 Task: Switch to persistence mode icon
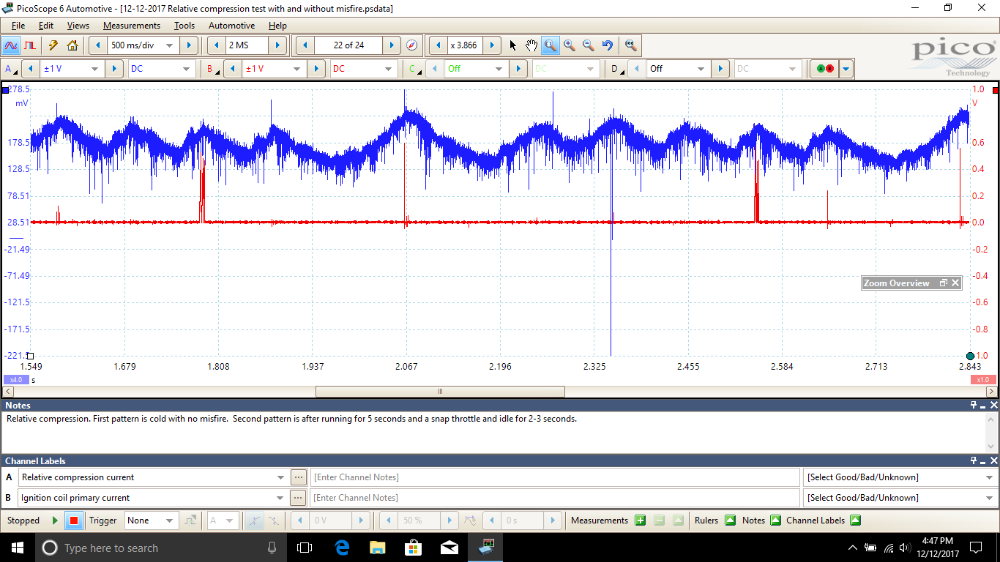tap(30, 45)
